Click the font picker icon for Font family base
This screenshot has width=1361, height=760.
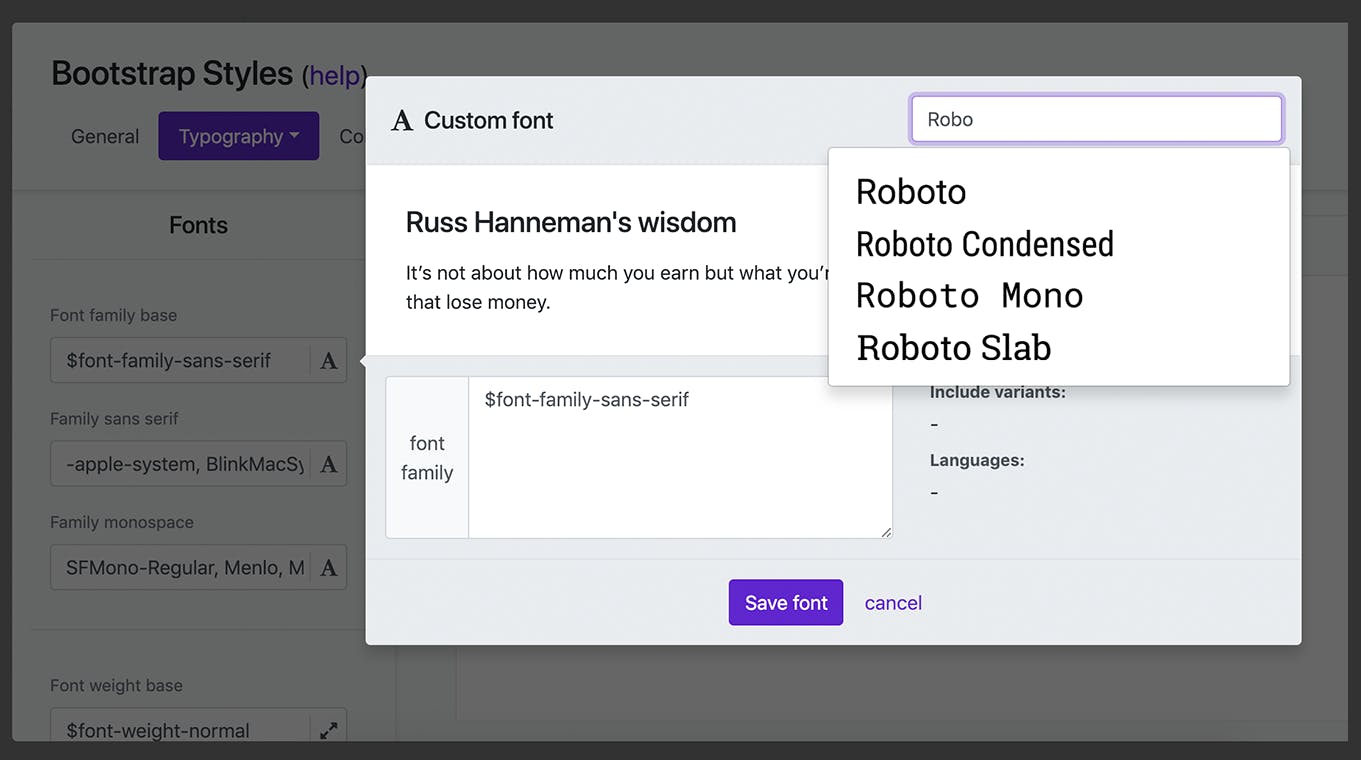click(328, 361)
